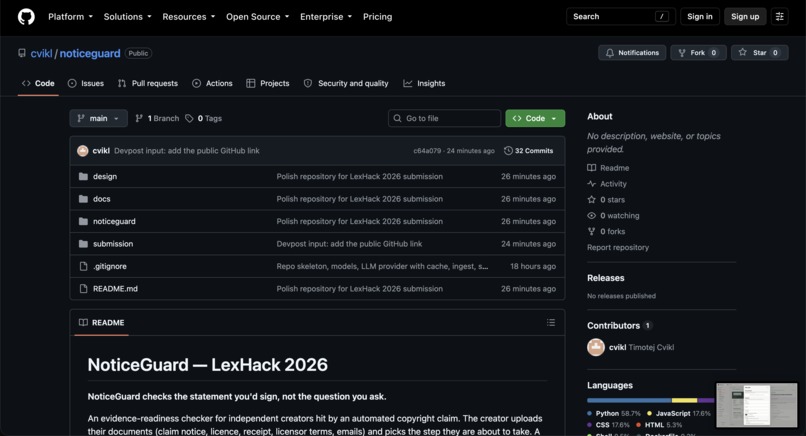Viewport: 806px width, 436px height.
Task: Open the Security and quality tab
Action: (x=346, y=83)
